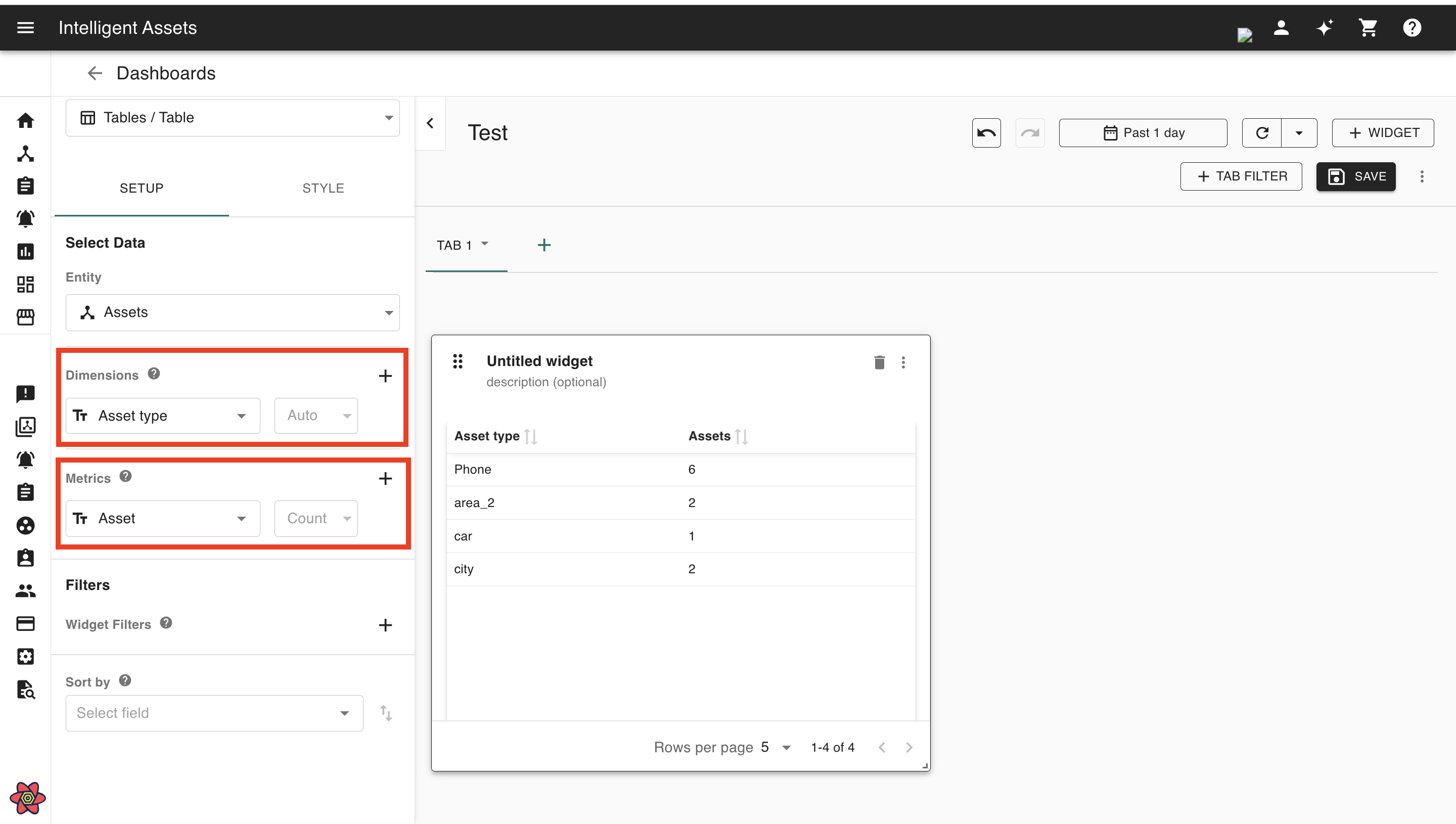Viewport: 1456px width, 824px height.
Task: Toggle Asset type column sort arrows
Action: 531,436
